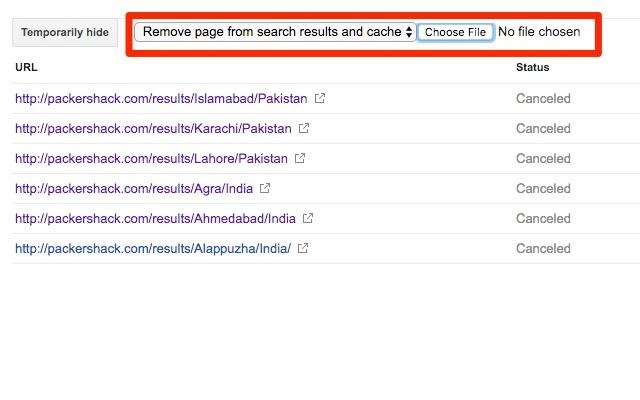640x400 pixels.
Task: Open external link icon for Agra URL
Action: point(265,189)
